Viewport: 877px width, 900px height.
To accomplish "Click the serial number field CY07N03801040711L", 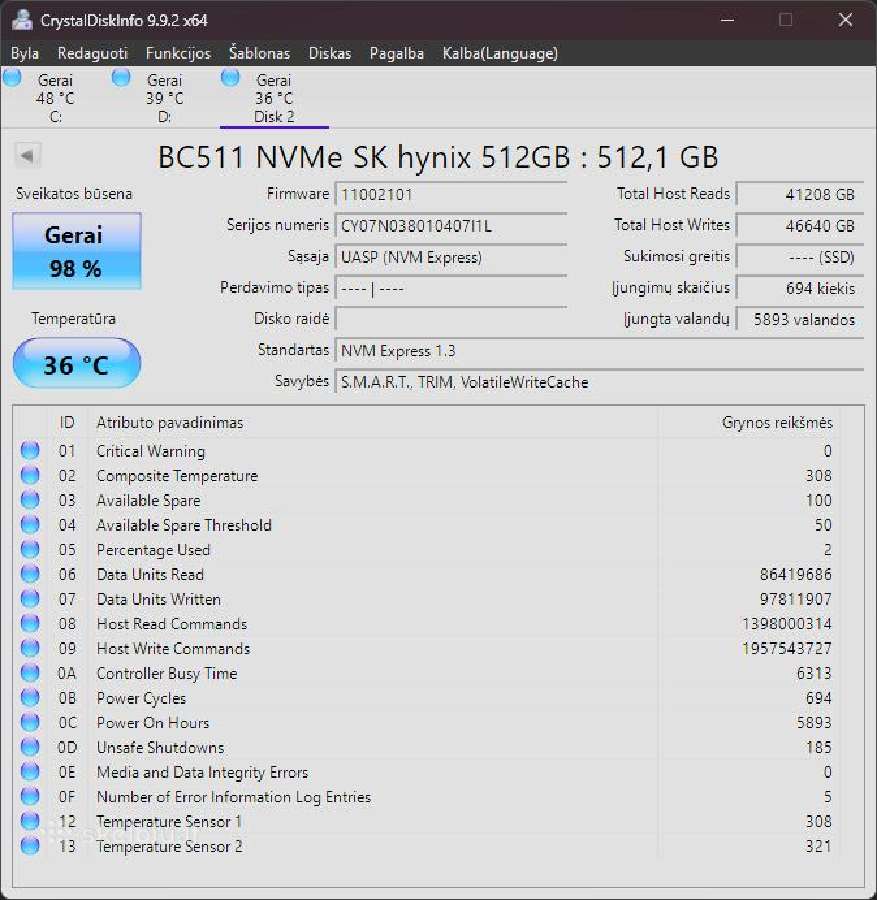I will pos(451,226).
